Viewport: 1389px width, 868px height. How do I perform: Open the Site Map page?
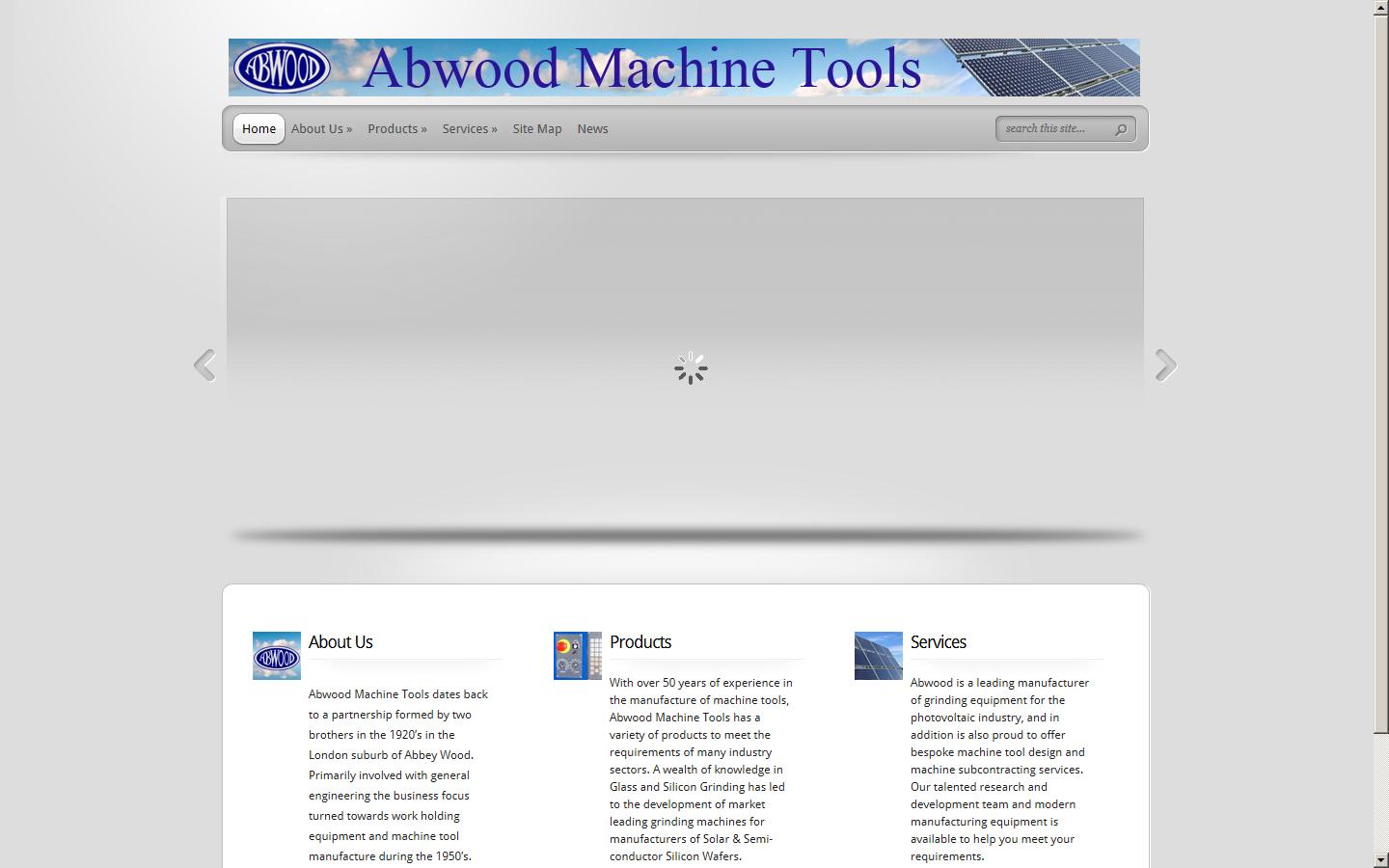(x=537, y=129)
